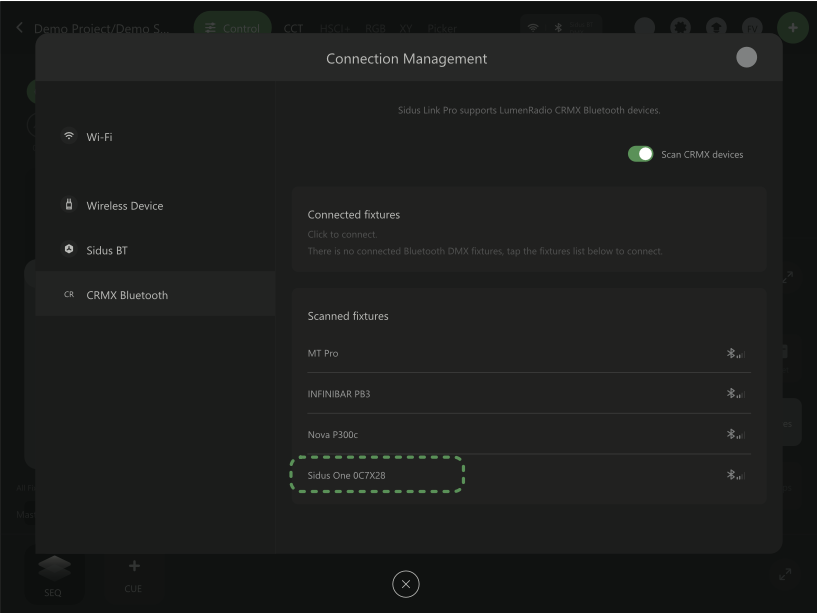Click the Sidus BT hexagon icon

click(68, 250)
